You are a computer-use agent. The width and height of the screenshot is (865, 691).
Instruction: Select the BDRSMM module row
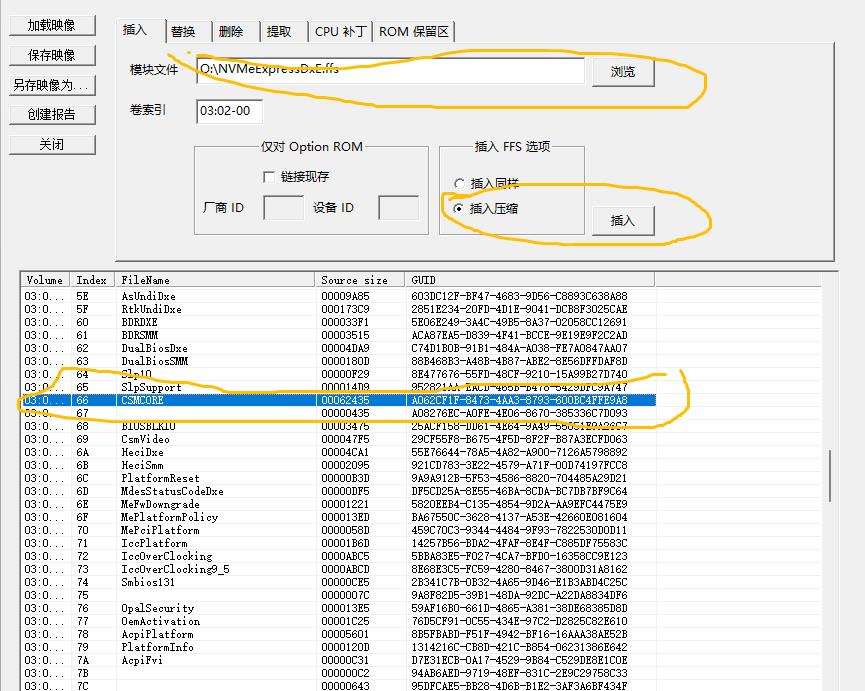339,335
